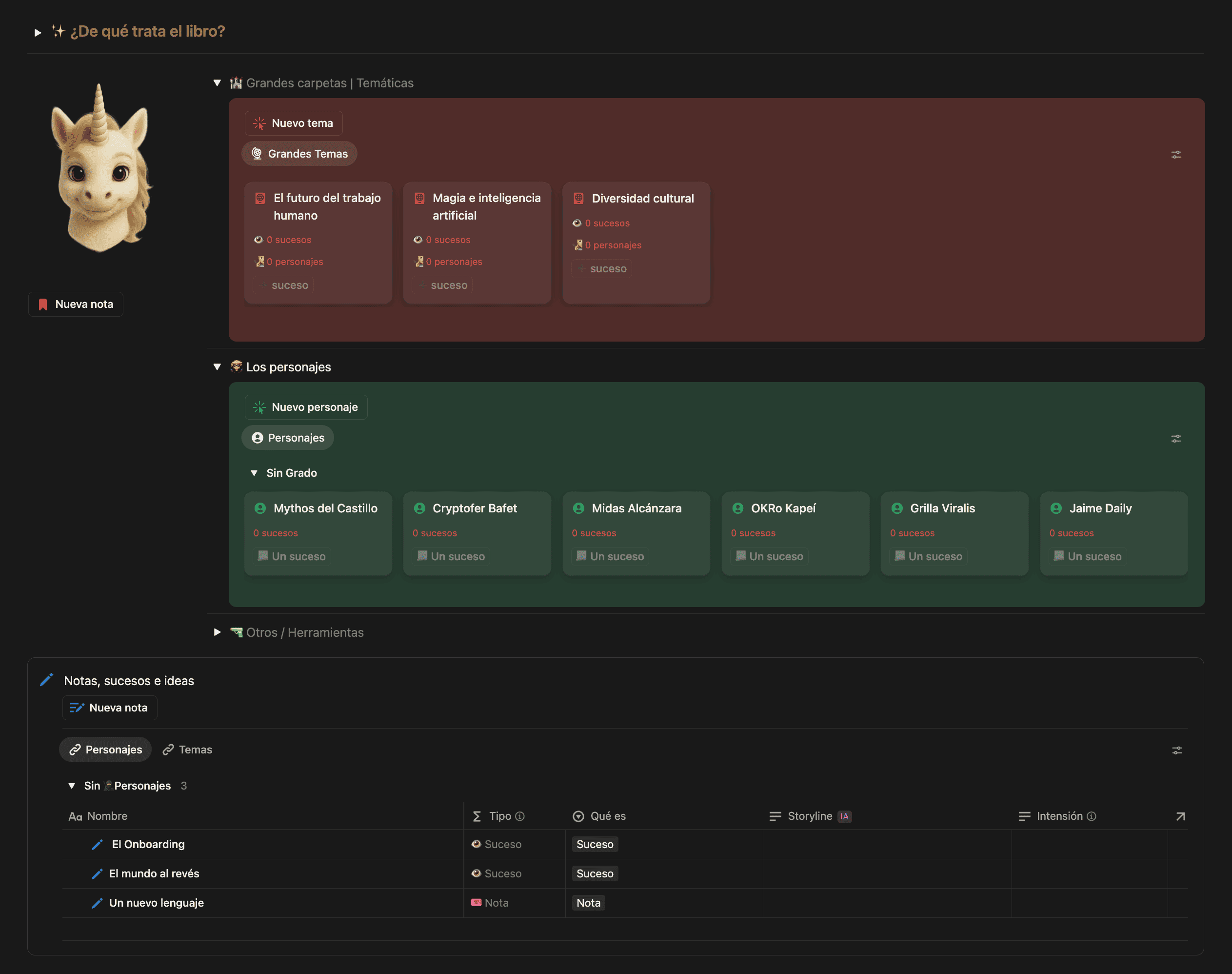Viewport: 1232px width, 974px height.
Task: Expand ¿De qué trata el libro? toggle
Action: pos(38,33)
